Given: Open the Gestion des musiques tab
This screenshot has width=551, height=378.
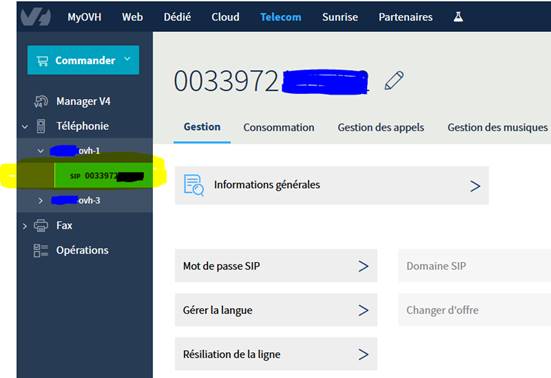Looking at the screenshot, I should [497, 127].
